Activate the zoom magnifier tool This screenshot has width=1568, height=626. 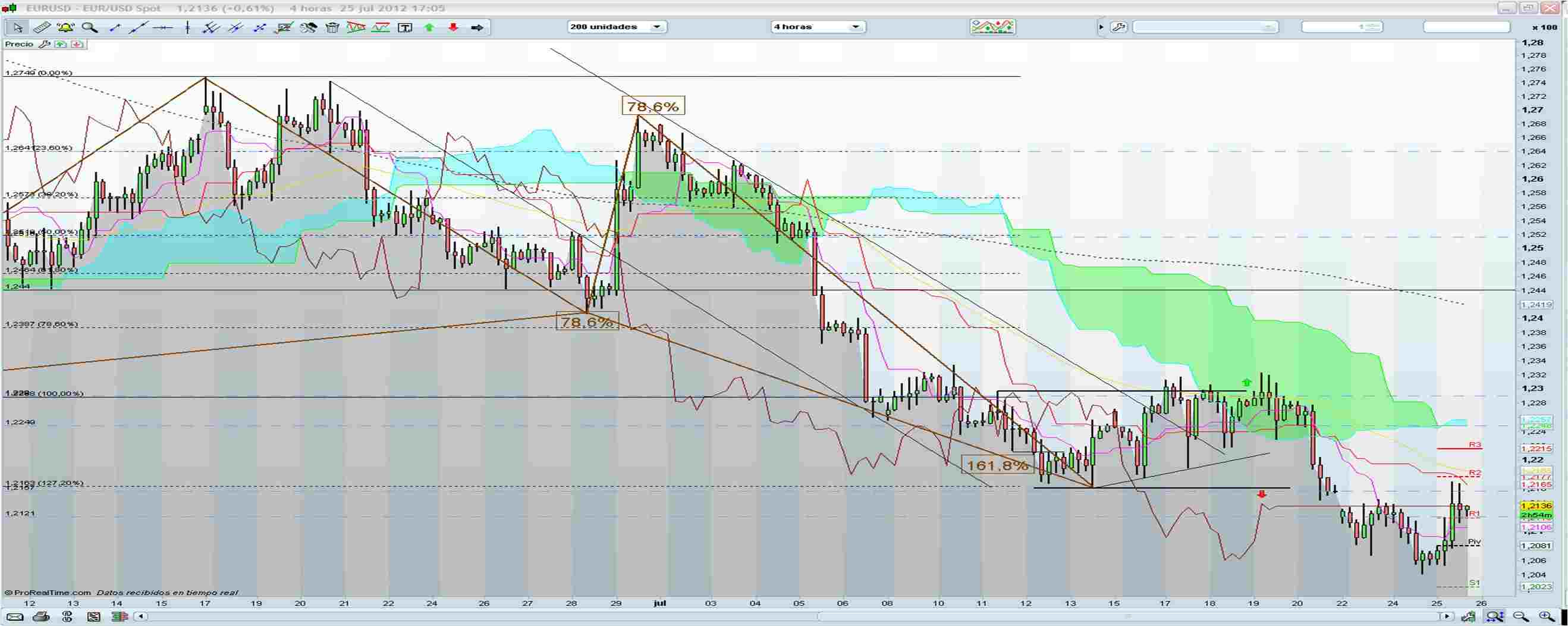90,27
